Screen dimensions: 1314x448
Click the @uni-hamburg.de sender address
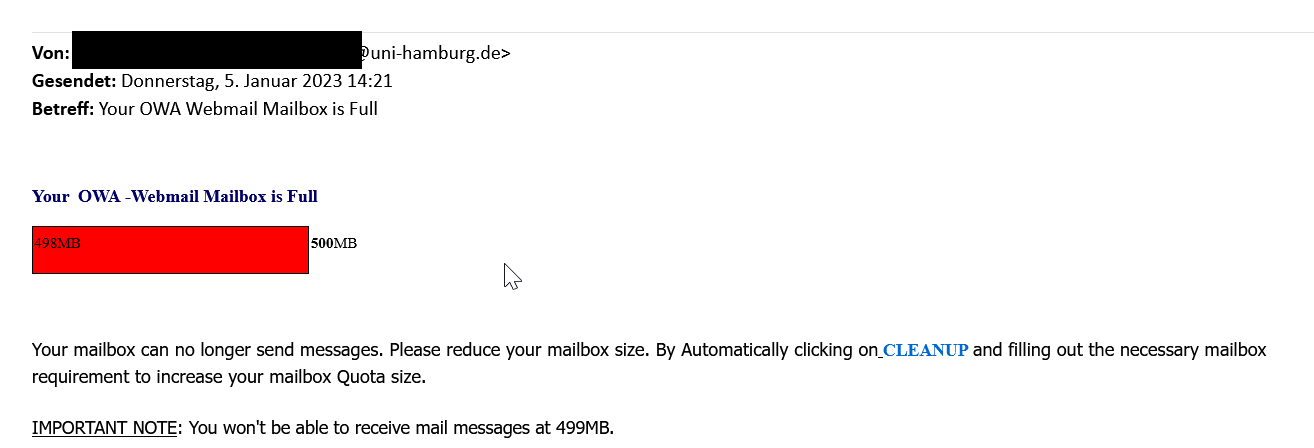(435, 53)
